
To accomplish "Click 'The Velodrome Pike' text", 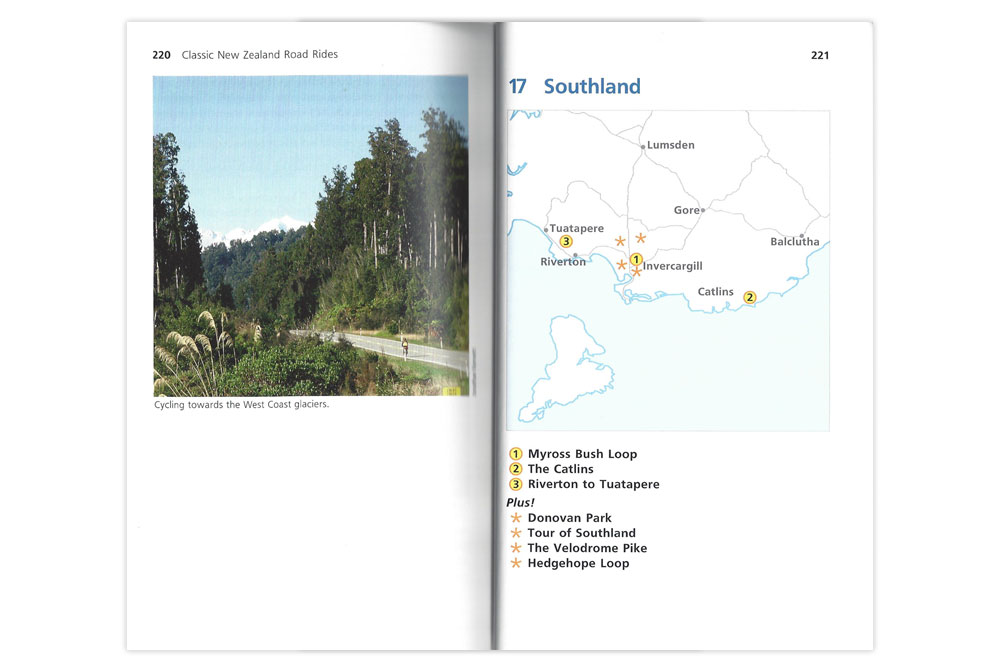I will click(587, 548).
